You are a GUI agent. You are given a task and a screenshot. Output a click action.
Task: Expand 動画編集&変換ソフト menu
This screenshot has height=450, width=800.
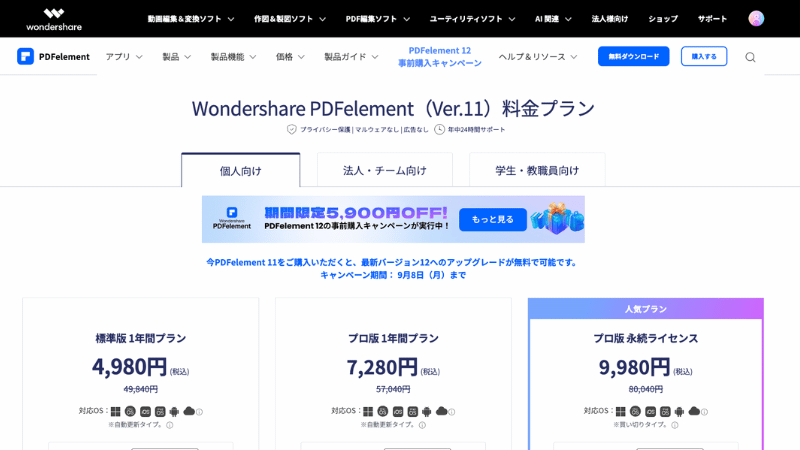191,19
